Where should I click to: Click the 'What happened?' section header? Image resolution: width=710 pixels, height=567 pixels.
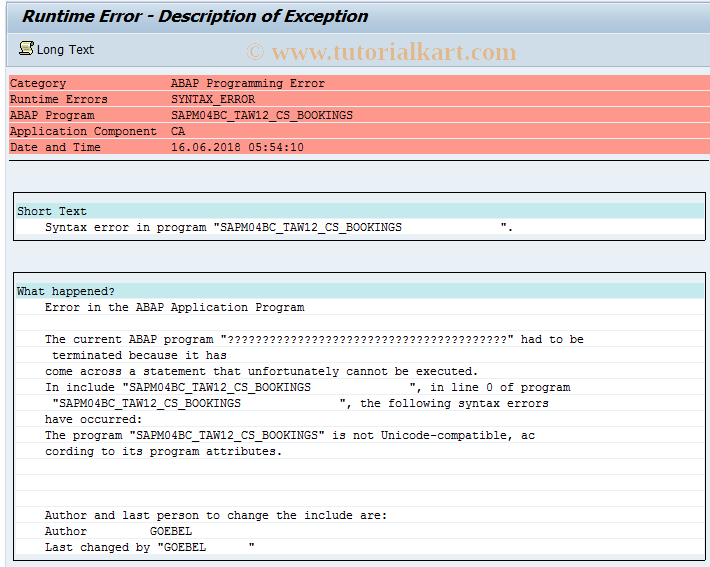(x=66, y=291)
